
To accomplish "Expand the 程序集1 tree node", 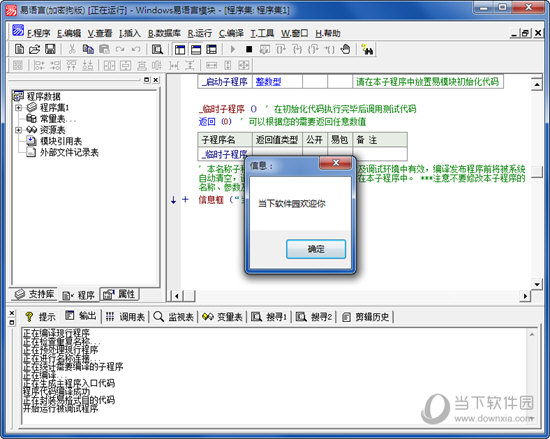I will coord(18,108).
